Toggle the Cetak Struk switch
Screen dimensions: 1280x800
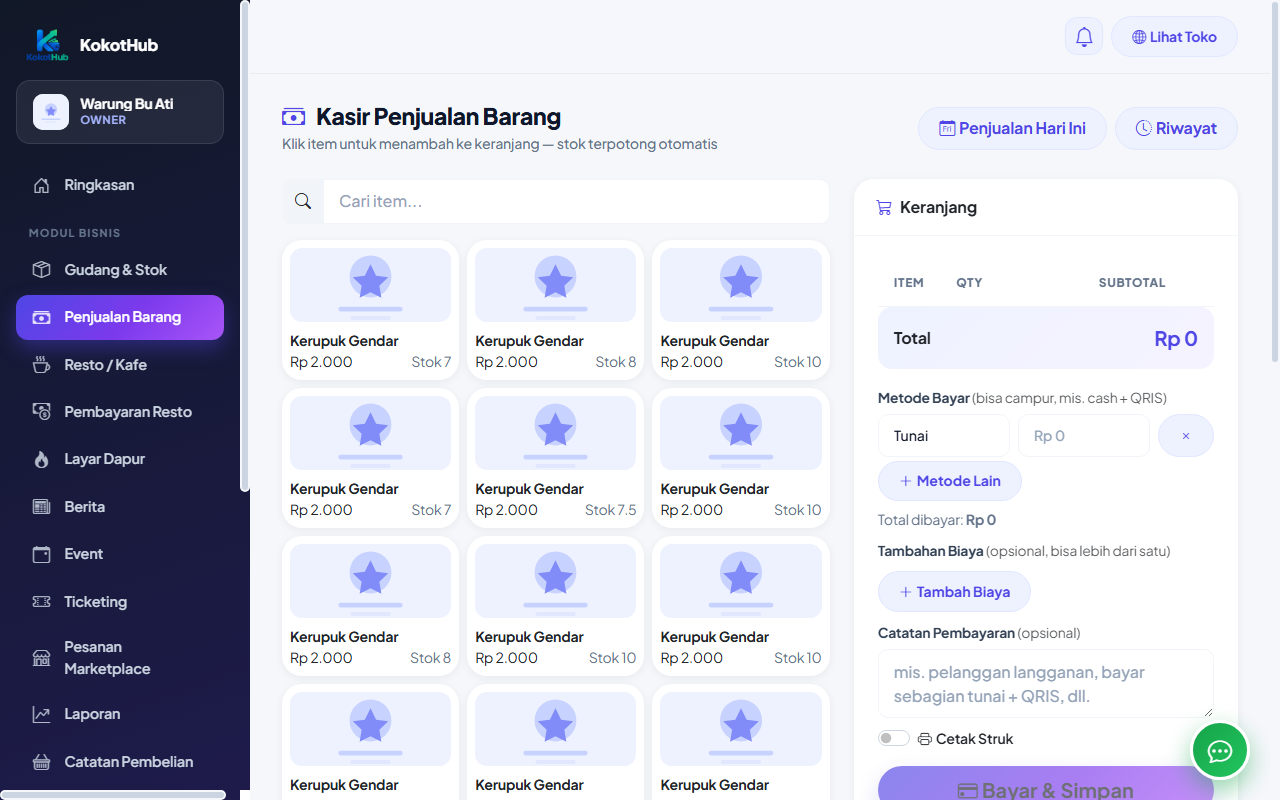tap(894, 739)
